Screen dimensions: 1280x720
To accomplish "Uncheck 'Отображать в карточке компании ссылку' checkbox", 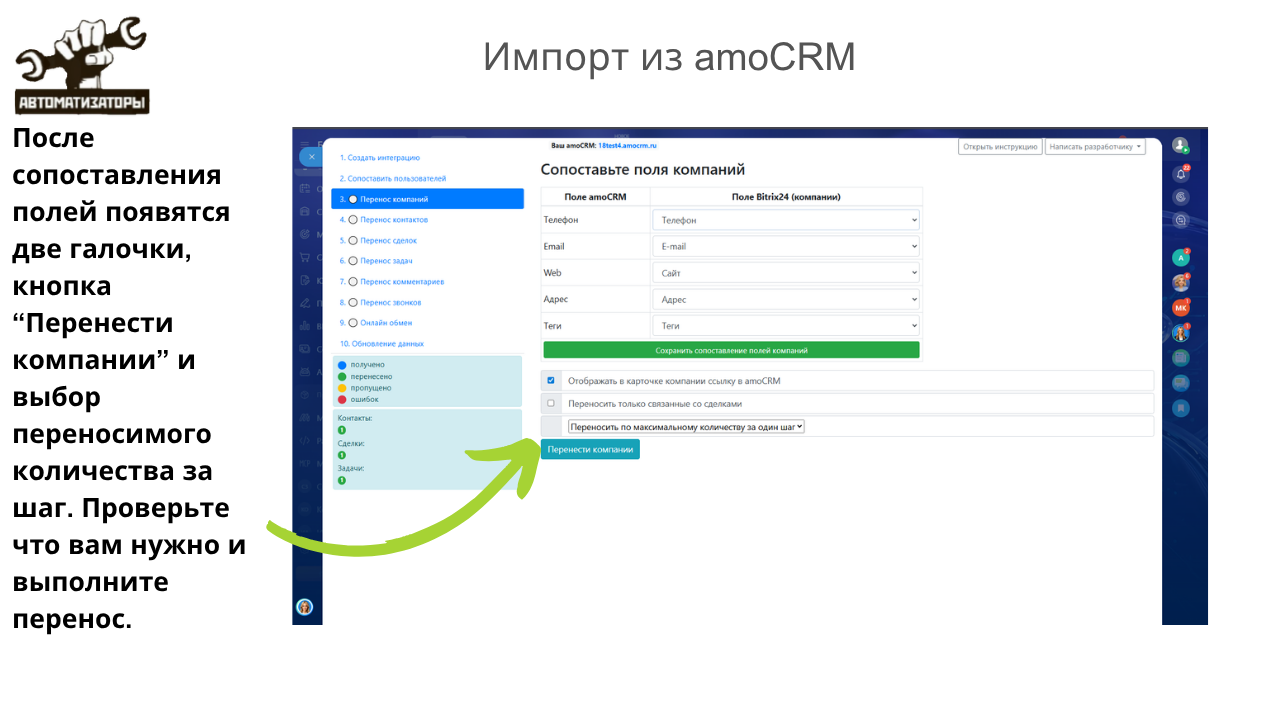I will tap(551, 380).
